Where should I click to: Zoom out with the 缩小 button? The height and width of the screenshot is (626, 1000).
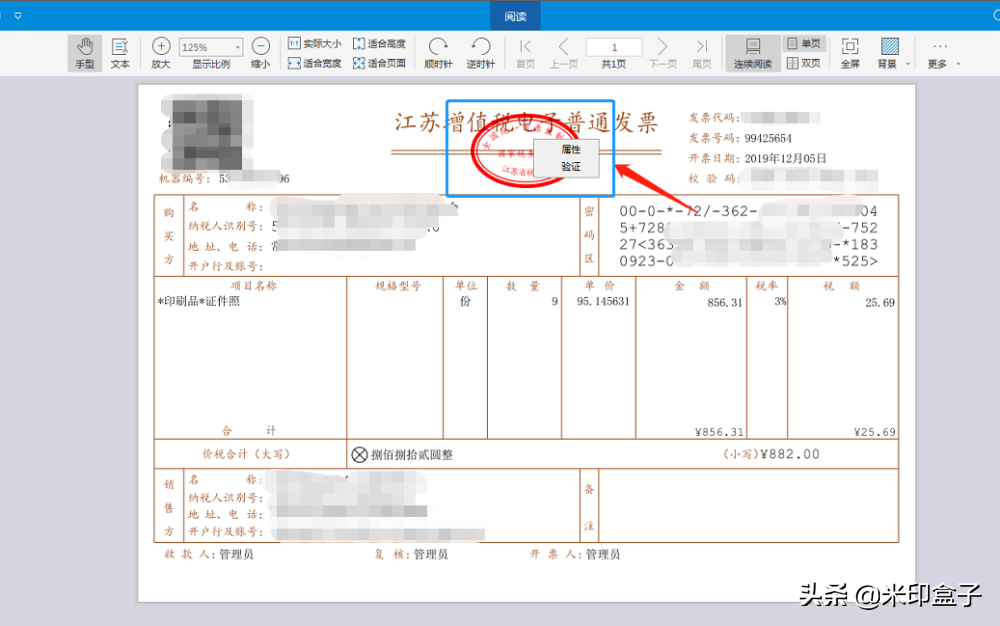point(260,53)
